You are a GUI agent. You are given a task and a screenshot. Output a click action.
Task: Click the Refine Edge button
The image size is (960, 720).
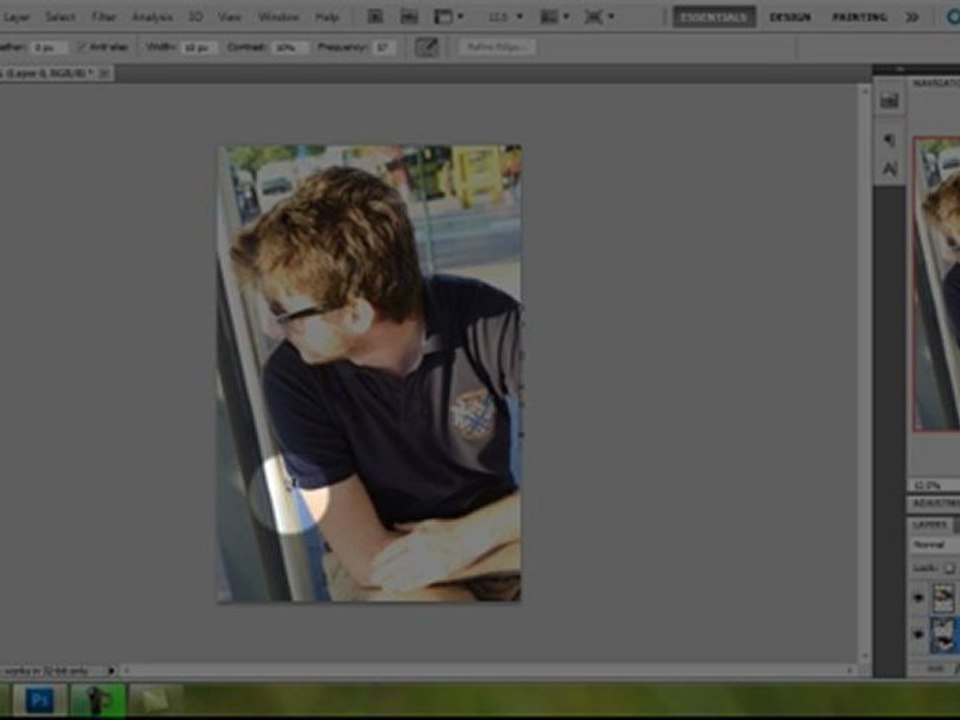click(x=497, y=47)
